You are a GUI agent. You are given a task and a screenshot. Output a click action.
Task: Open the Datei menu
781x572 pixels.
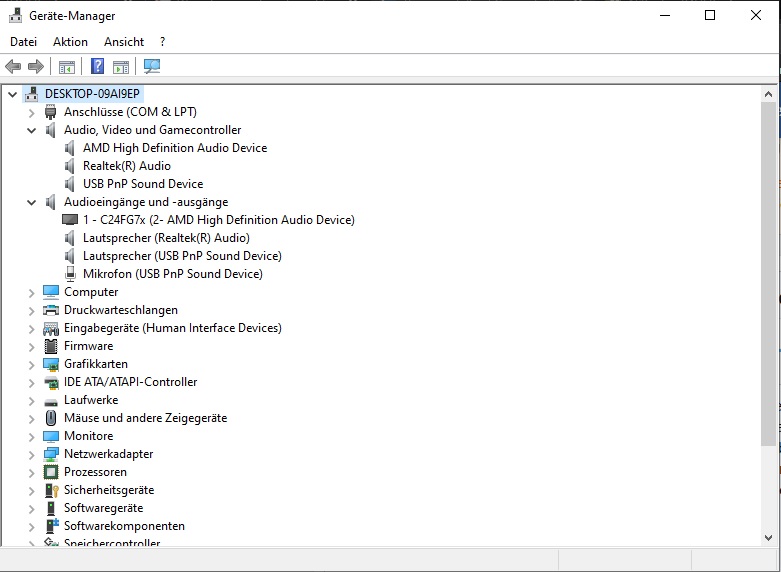coord(23,42)
